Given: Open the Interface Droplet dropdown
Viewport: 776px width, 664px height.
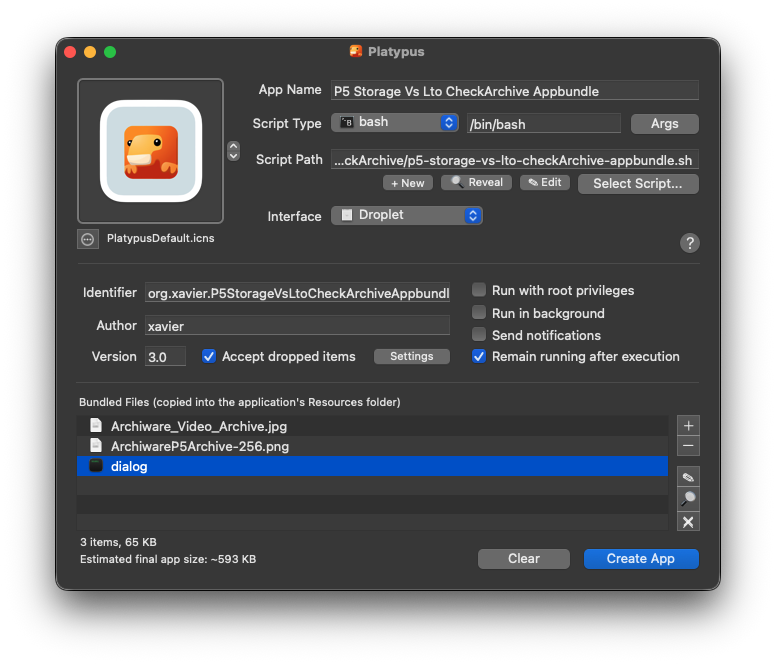Looking at the screenshot, I should 407,215.
